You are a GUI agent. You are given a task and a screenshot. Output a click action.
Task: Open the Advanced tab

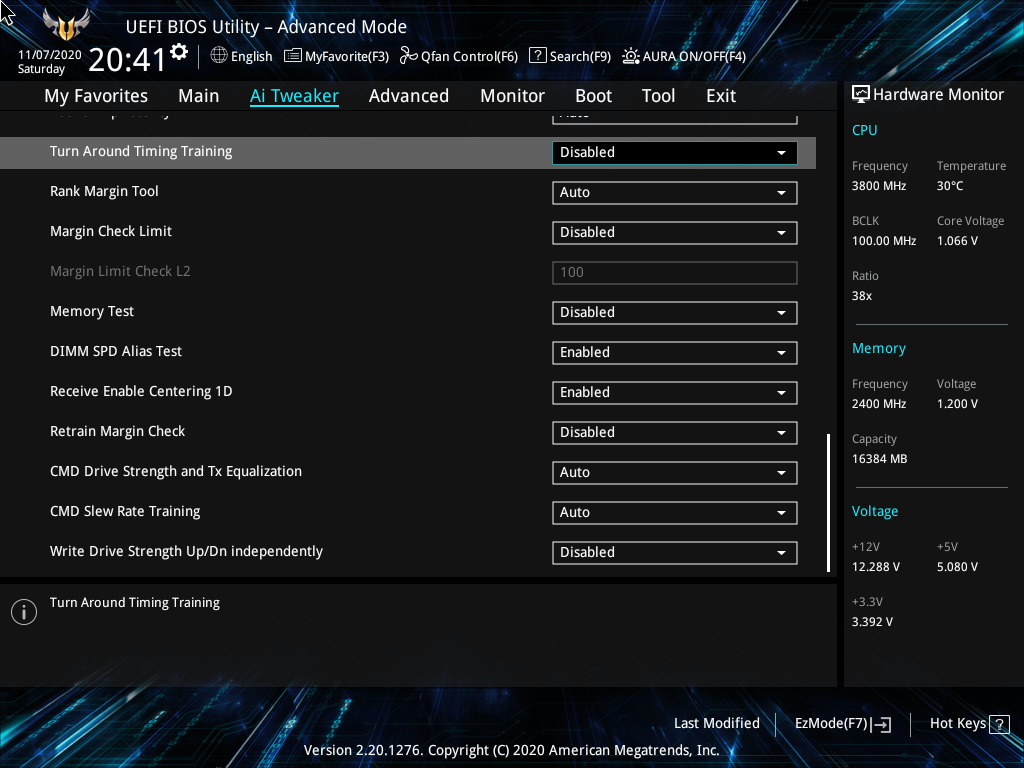[409, 96]
